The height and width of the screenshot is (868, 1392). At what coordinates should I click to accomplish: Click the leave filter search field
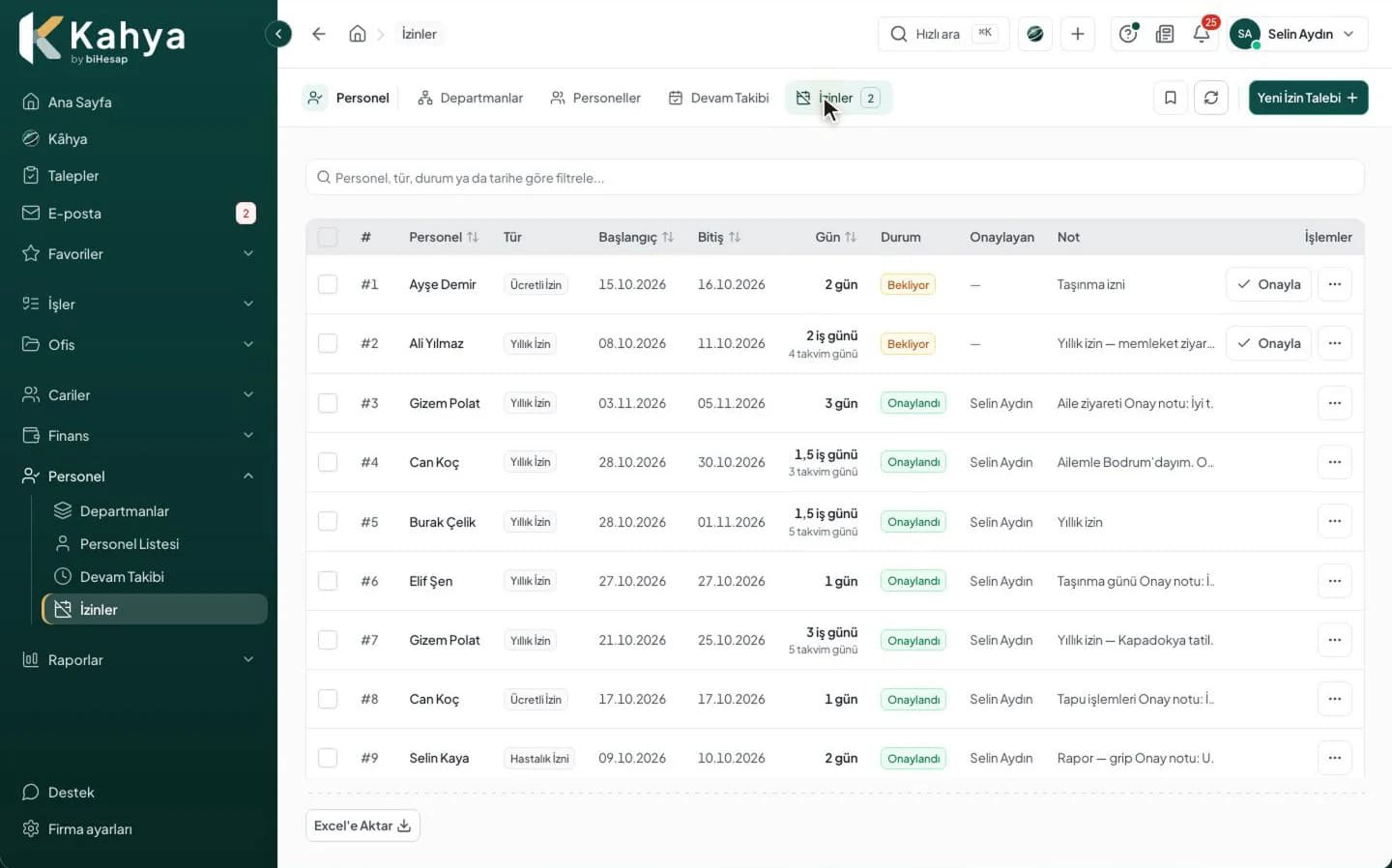pyautogui.click(x=835, y=178)
